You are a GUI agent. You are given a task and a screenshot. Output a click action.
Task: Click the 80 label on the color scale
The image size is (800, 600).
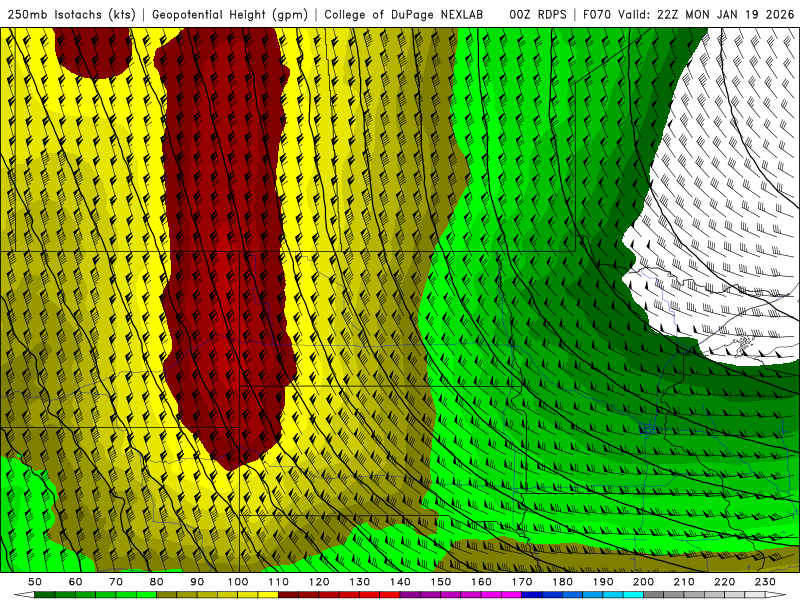click(157, 582)
